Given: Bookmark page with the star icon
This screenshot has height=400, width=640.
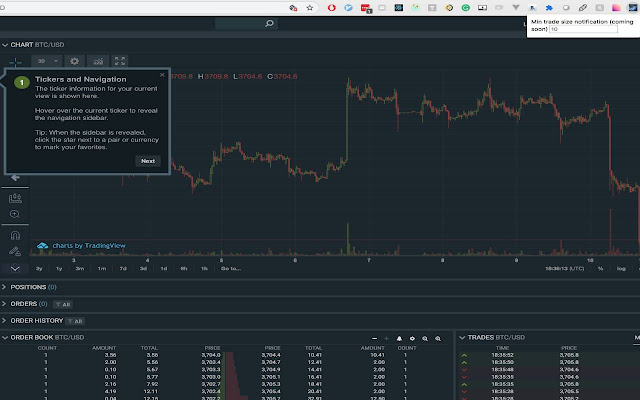Looking at the screenshot, I should click(x=310, y=8).
